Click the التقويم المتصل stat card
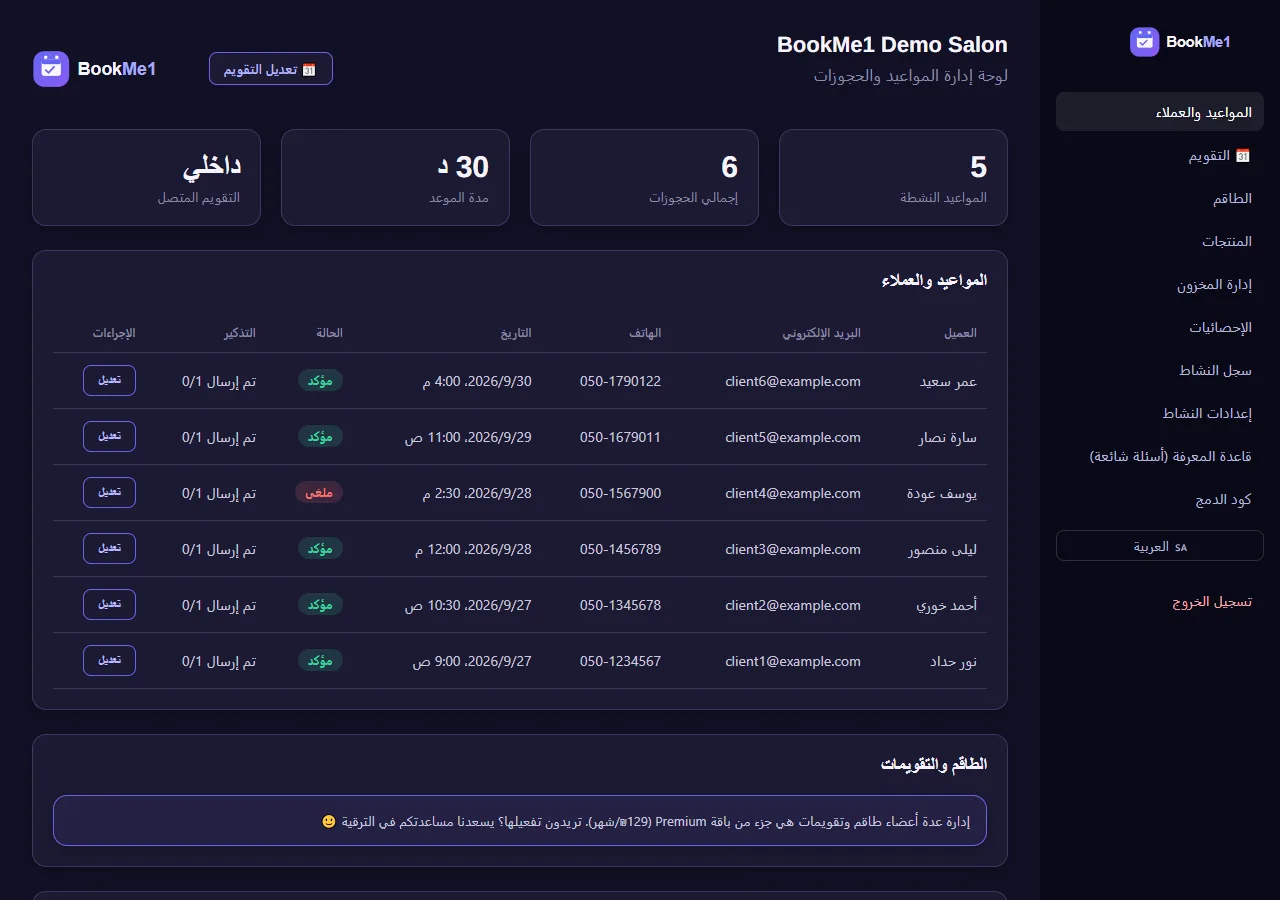 coord(146,177)
